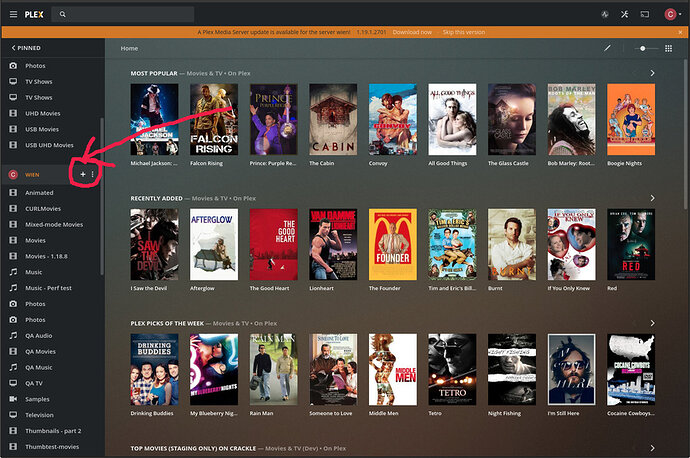Screen dimensions: 690x458
Task: Expand Top Movies on Crackle with its arrow
Action: coord(652,448)
